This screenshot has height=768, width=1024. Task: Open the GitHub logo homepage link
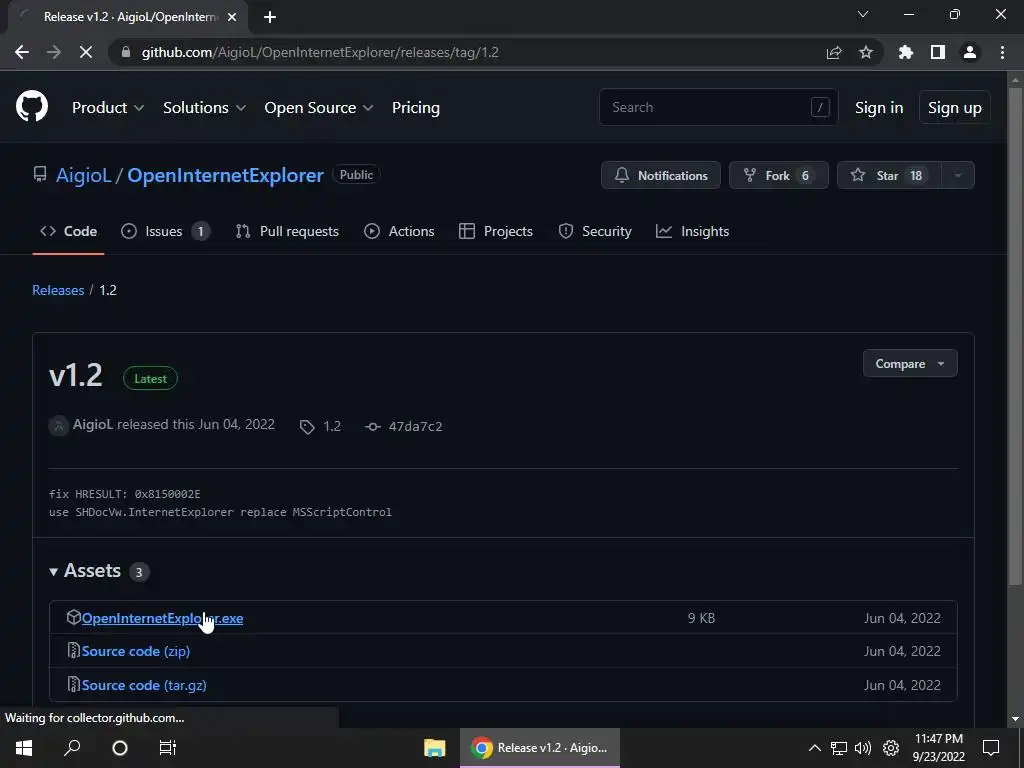pos(31,107)
